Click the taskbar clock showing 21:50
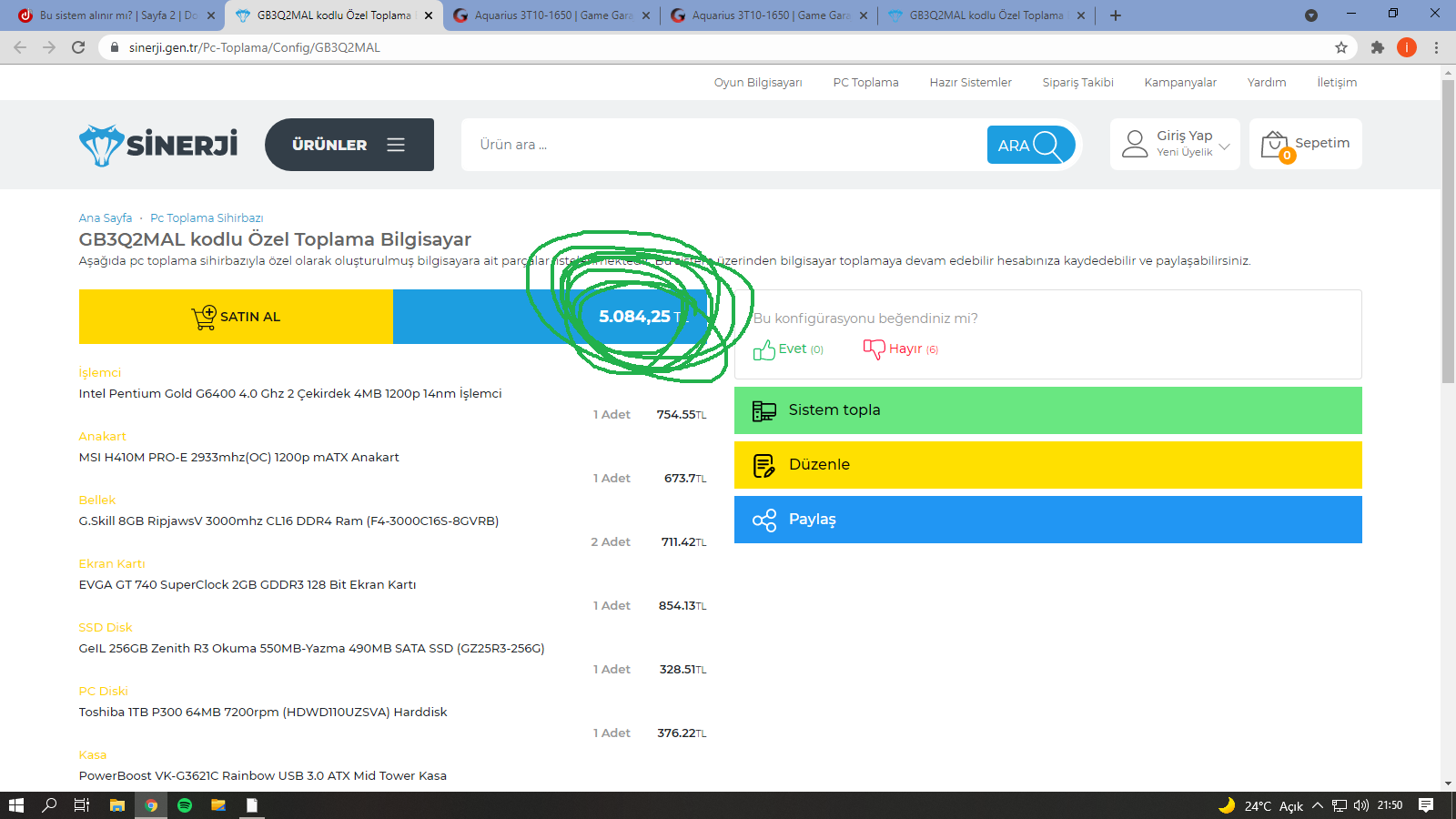The height and width of the screenshot is (819, 1456). point(1390,805)
